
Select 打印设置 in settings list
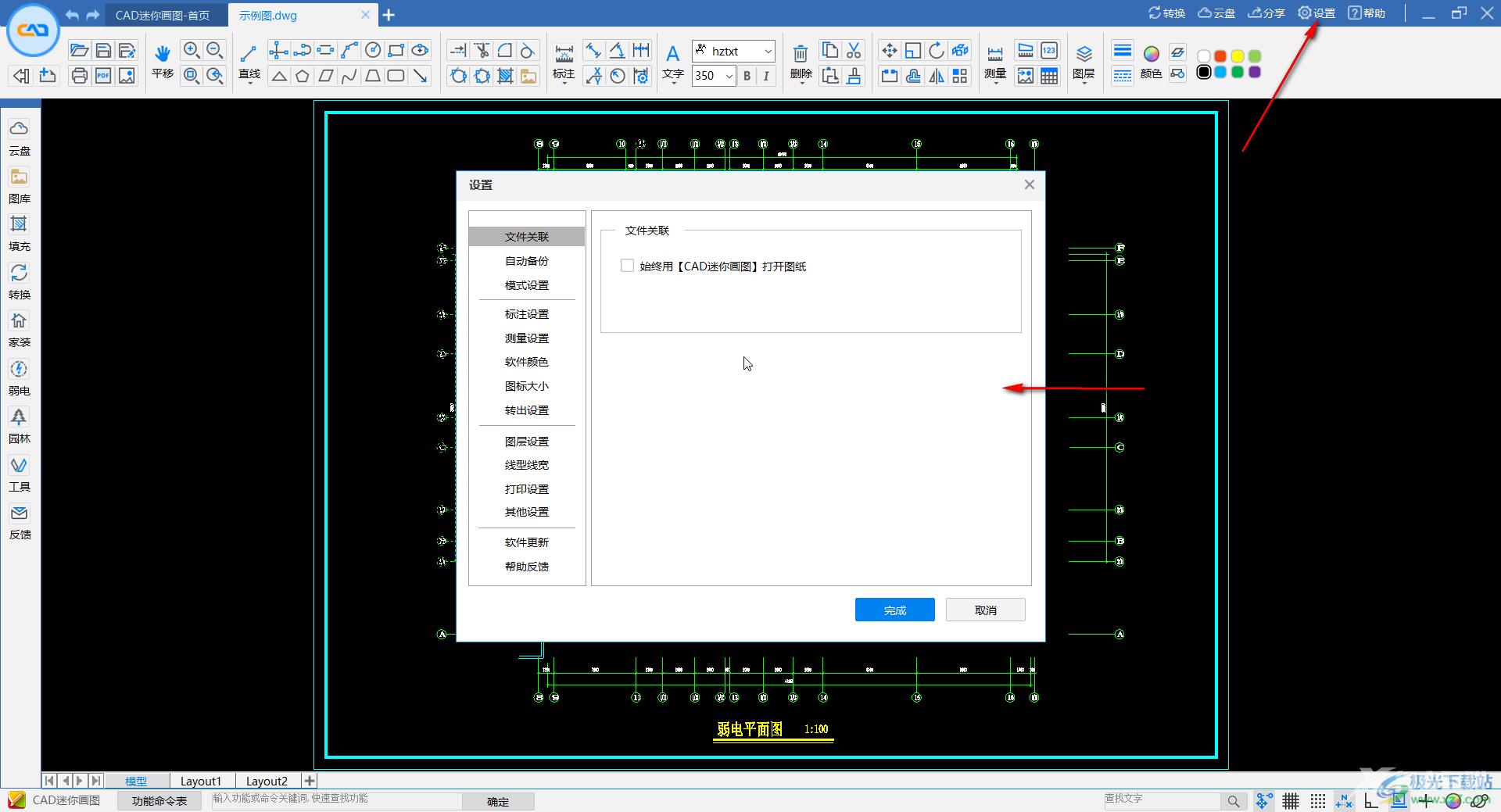point(527,489)
